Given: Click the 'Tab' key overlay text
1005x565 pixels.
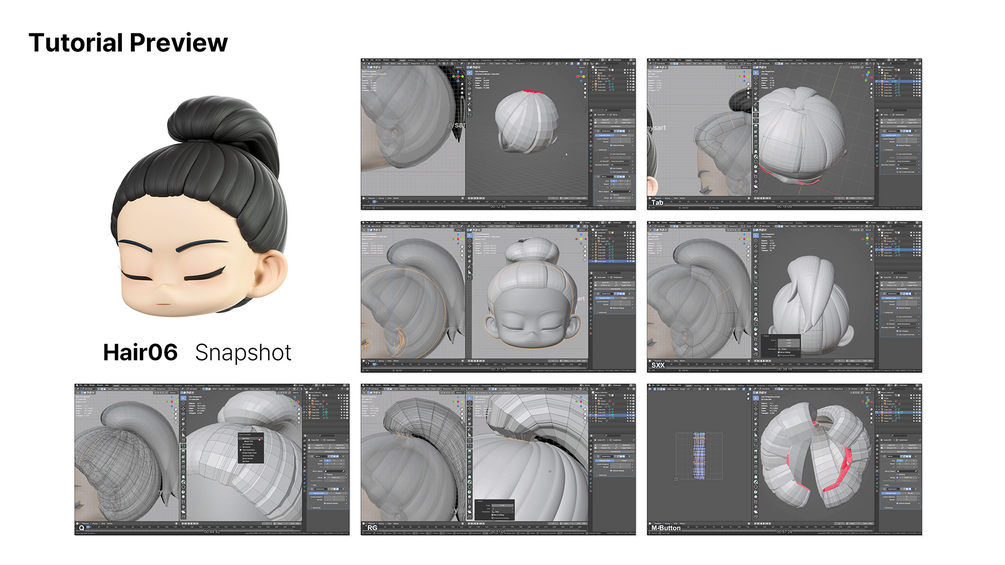Looking at the screenshot, I should 657,202.
